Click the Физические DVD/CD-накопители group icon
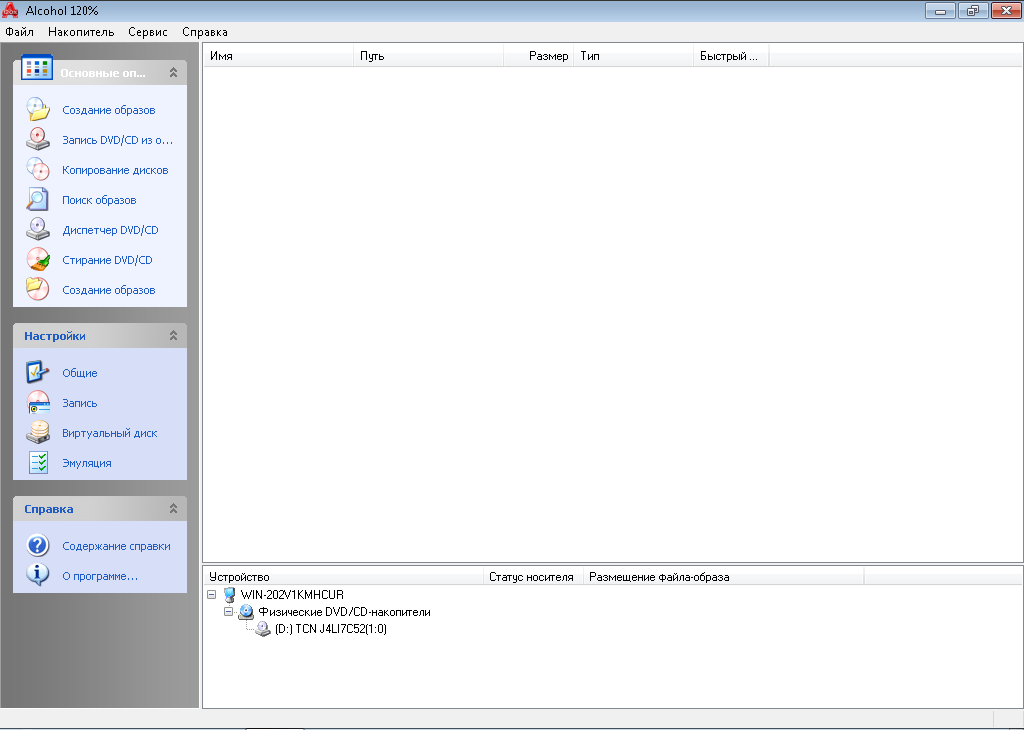Viewport: 1024px width, 730px height. 246,612
